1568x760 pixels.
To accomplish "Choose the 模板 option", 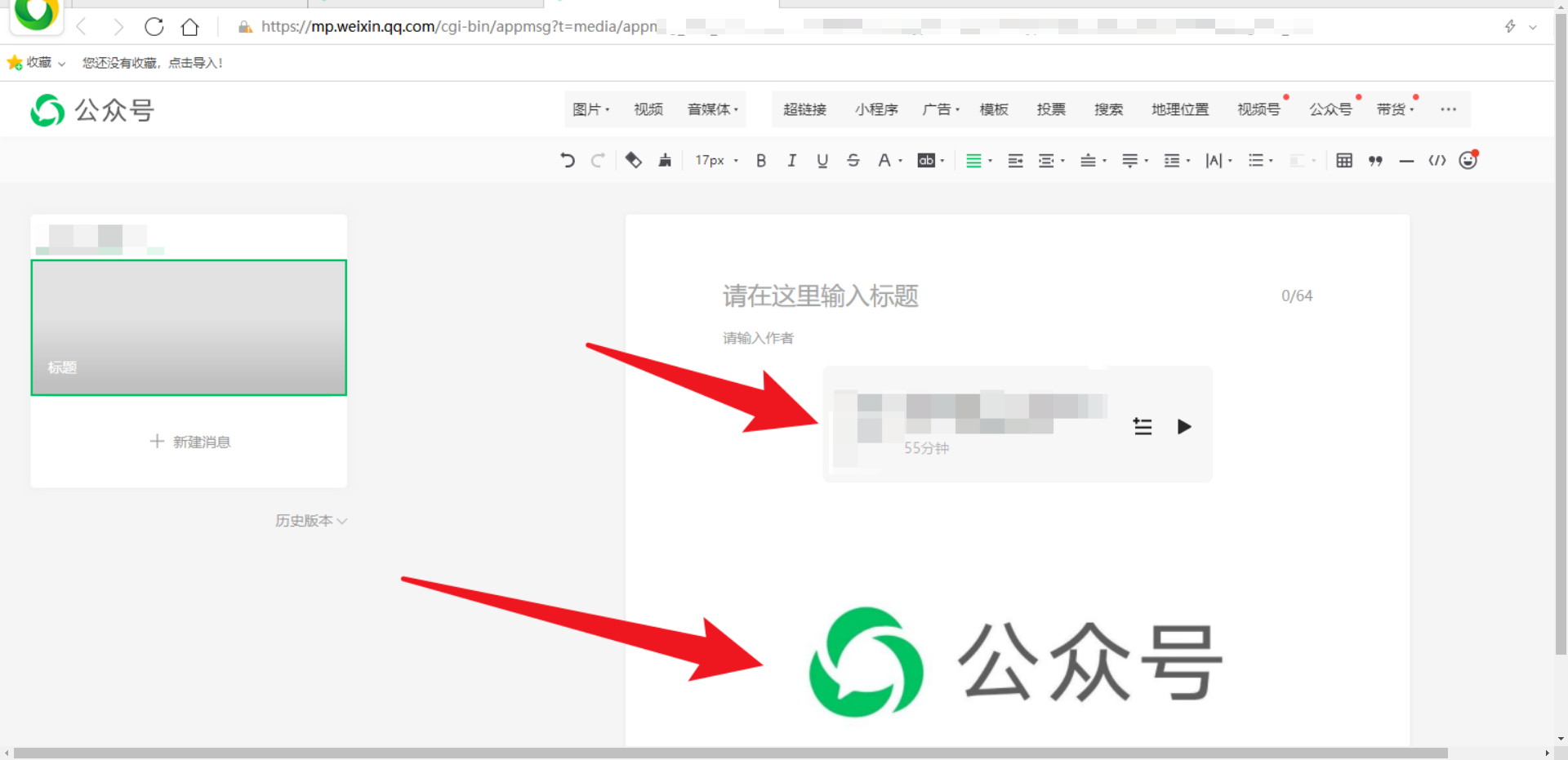I will pos(994,109).
